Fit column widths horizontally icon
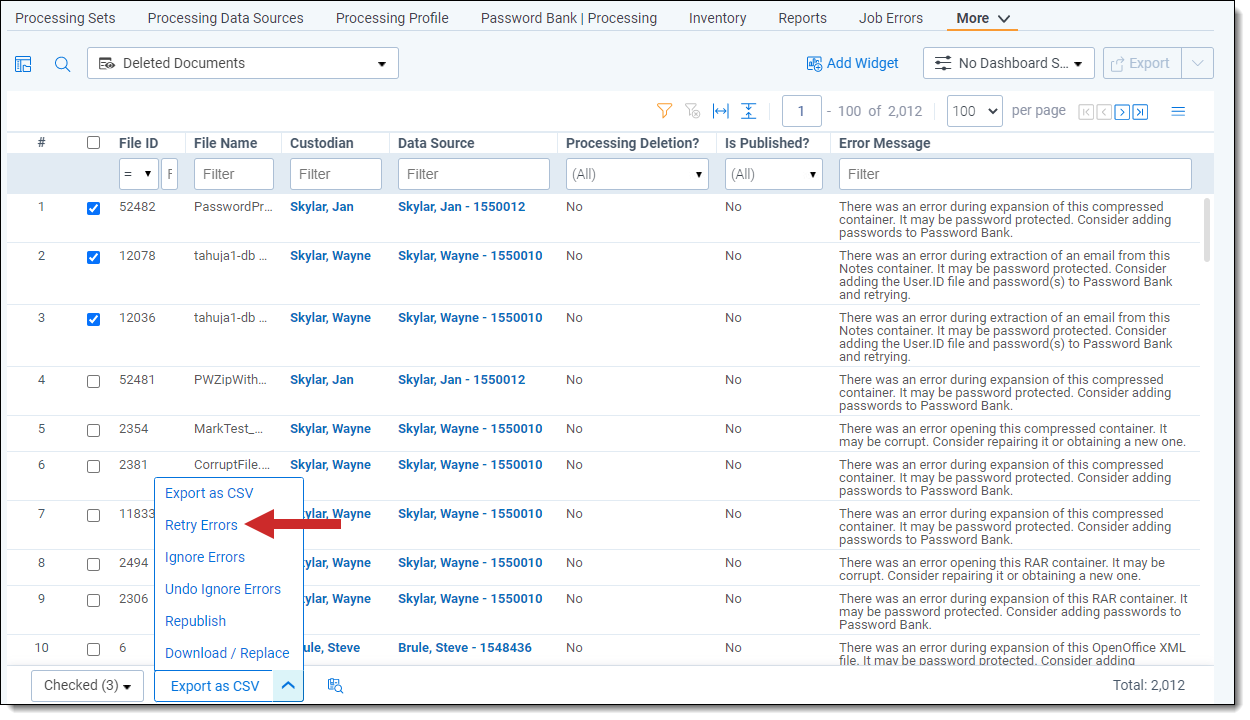Screen dimensions: 1250x720 (720, 111)
